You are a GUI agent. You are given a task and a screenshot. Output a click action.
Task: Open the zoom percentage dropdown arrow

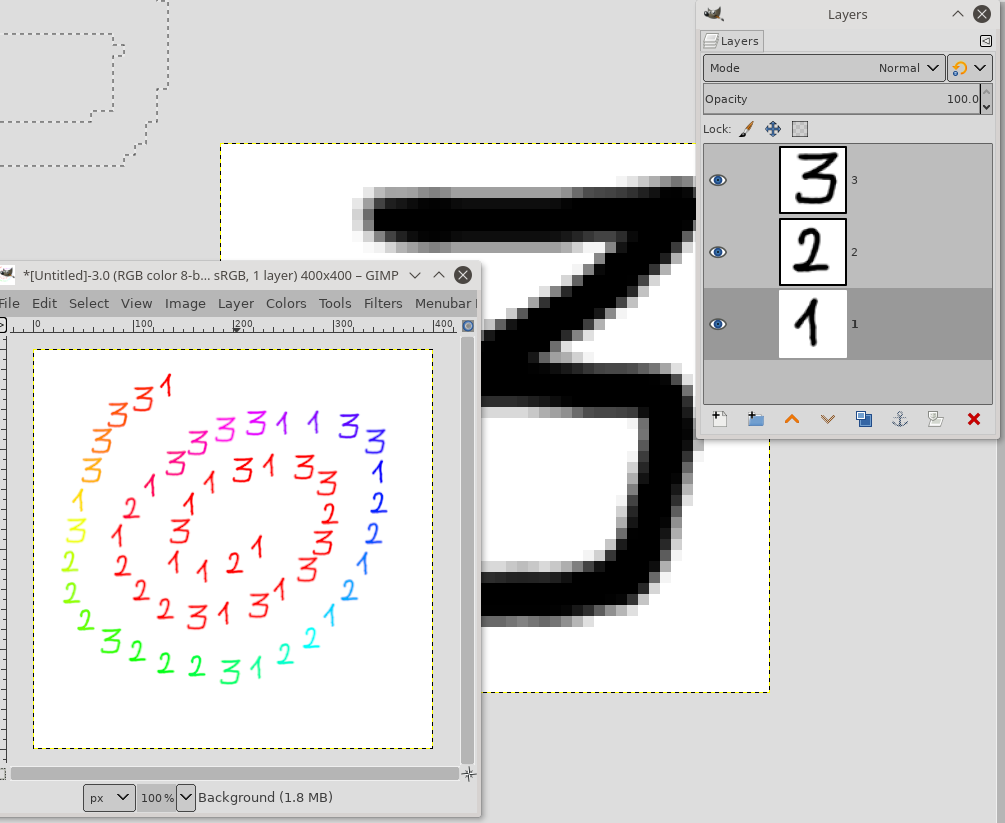pyautogui.click(x=186, y=798)
